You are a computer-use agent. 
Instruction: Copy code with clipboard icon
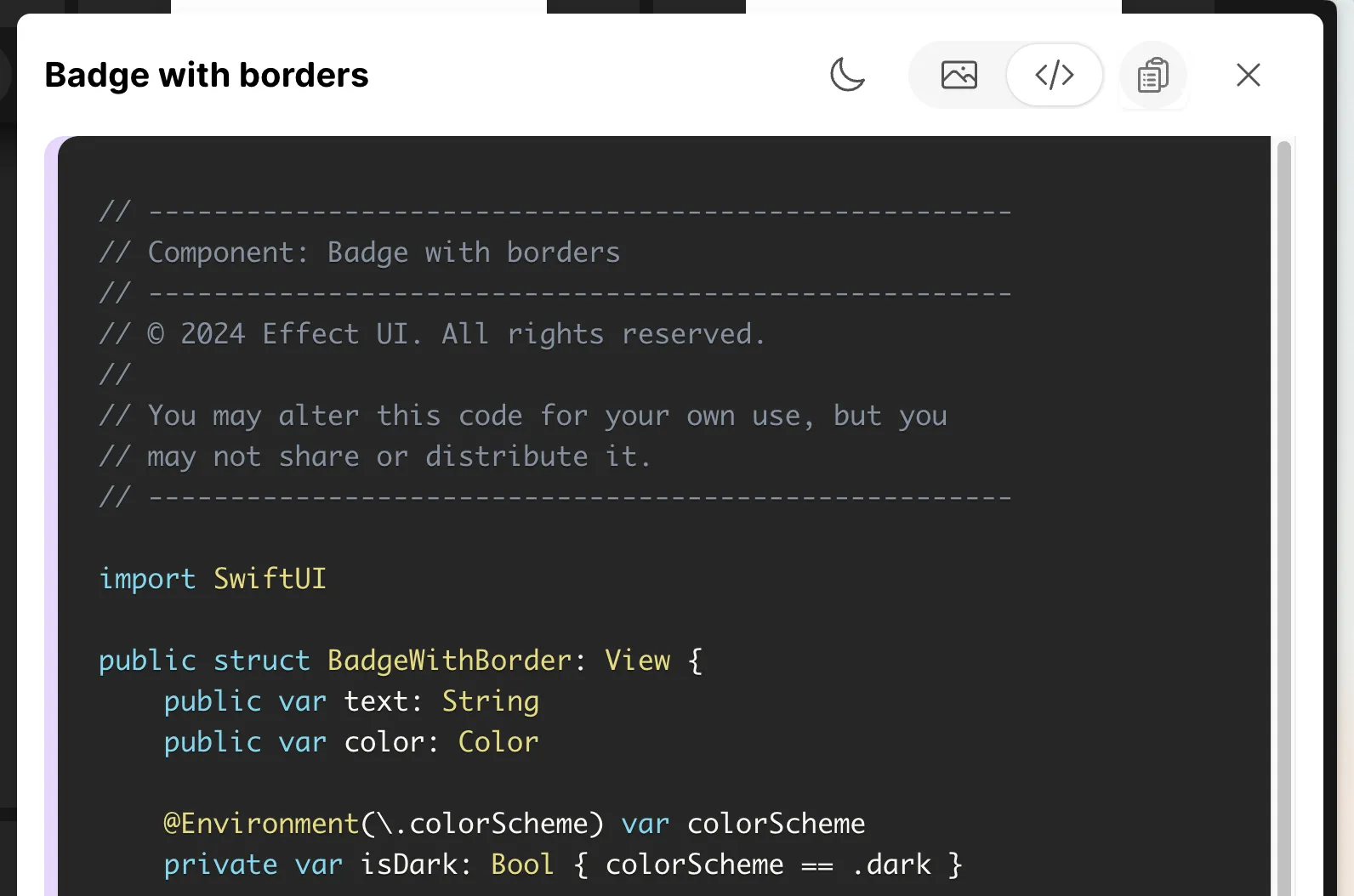(1152, 75)
